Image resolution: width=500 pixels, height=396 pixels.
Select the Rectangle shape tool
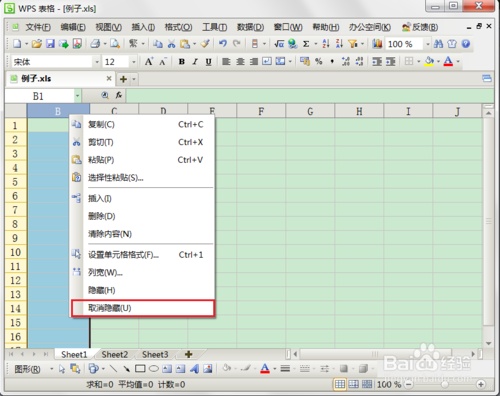point(140,369)
